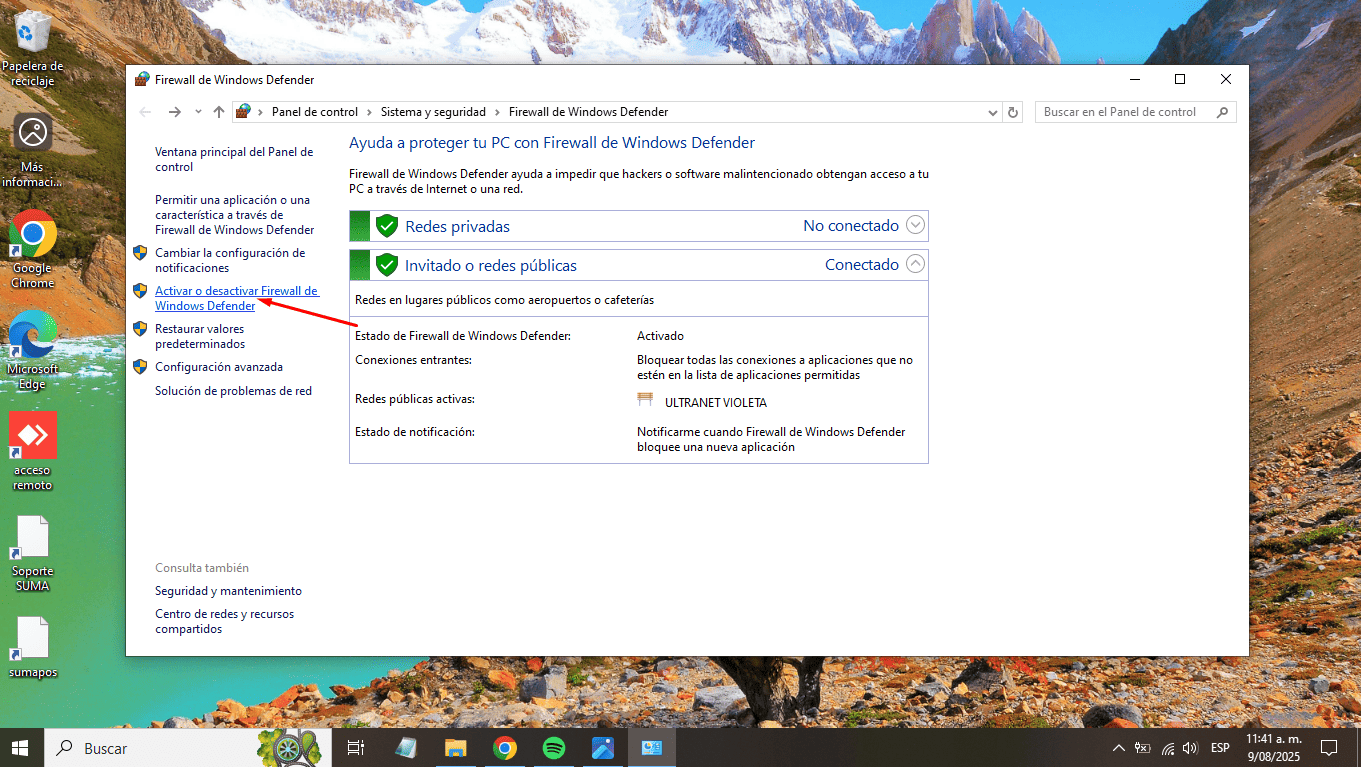Click the search magnifier in Control Panel

pos(1222,112)
